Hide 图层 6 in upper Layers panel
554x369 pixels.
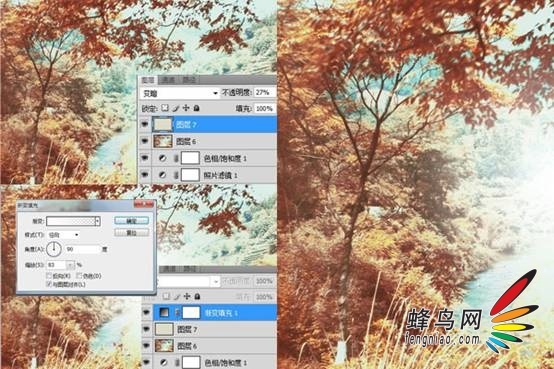[145, 141]
